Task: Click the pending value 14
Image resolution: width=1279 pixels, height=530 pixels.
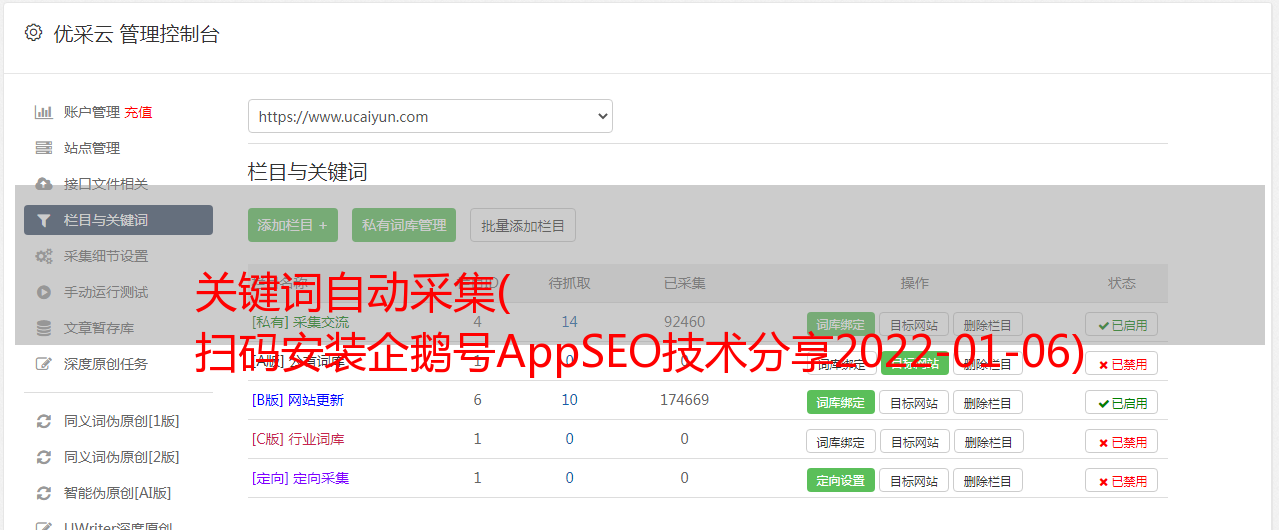Action: (570, 322)
